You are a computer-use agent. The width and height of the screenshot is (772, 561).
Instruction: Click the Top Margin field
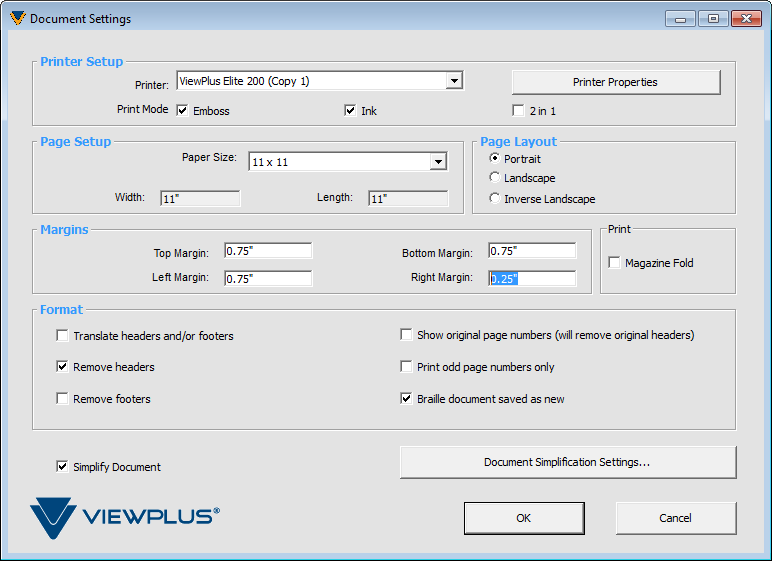(268, 251)
